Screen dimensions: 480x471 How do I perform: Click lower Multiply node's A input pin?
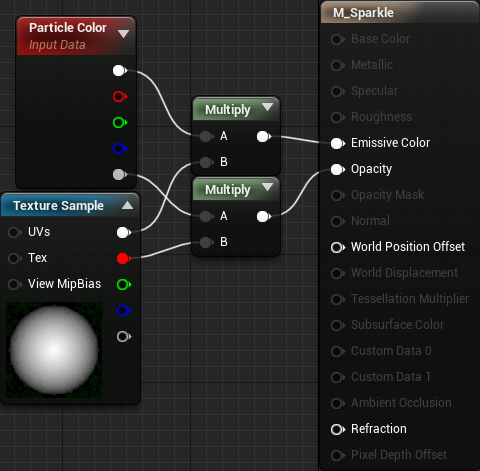[x=207, y=216]
